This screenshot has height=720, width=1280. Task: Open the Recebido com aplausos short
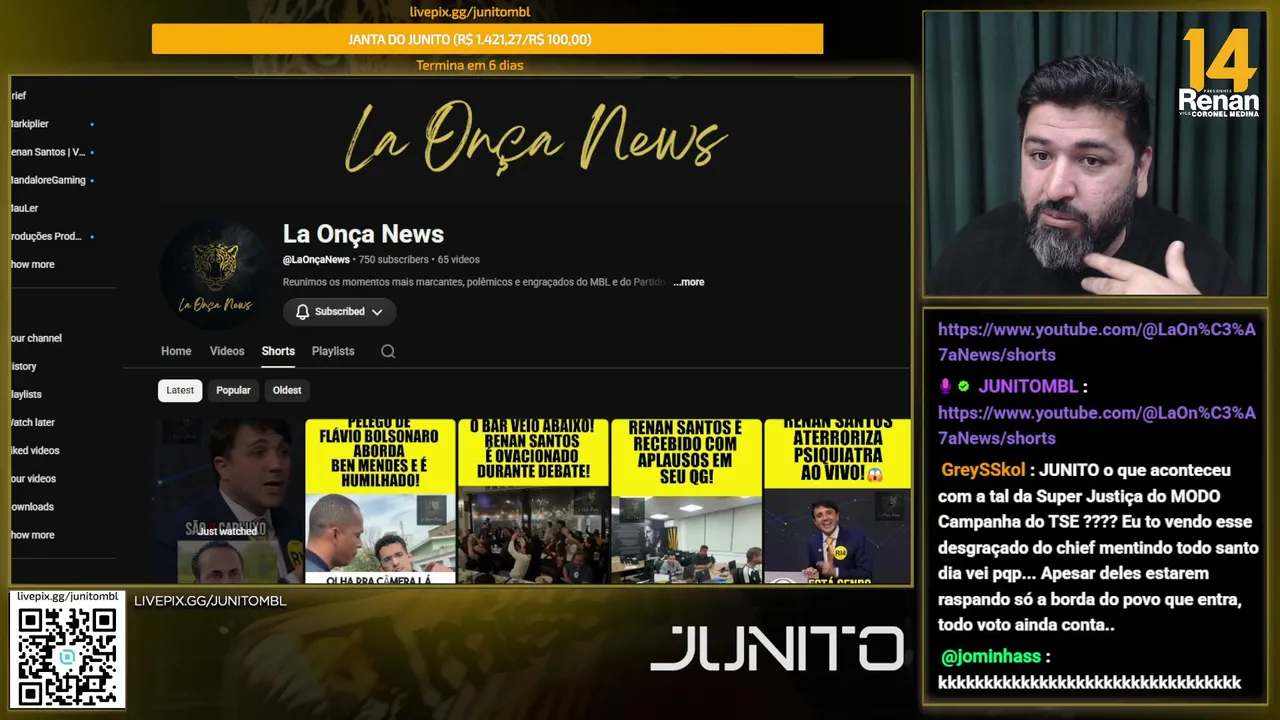pyautogui.click(x=686, y=501)
